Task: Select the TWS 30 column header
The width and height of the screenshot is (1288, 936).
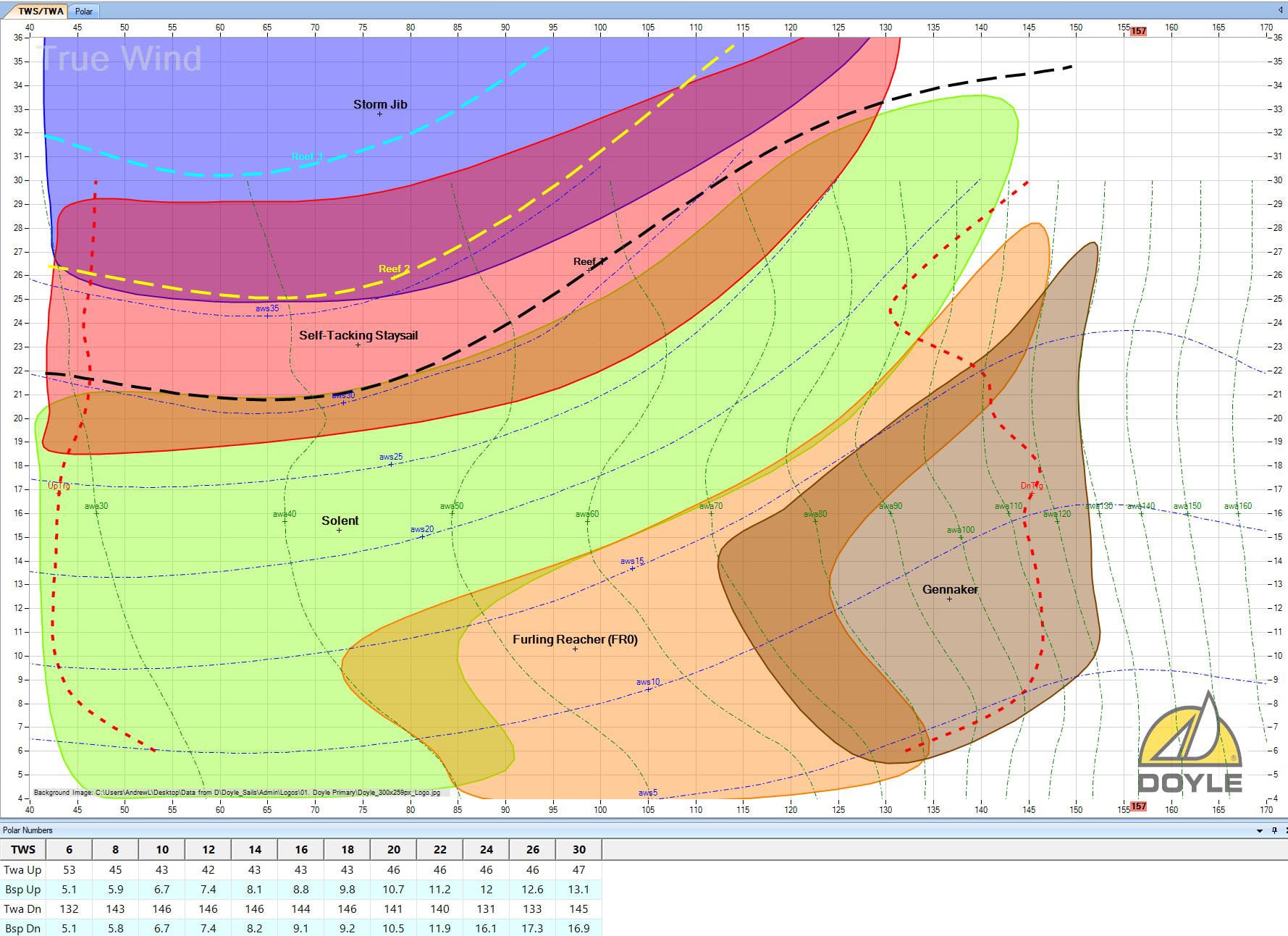Action: coord(578,850)
